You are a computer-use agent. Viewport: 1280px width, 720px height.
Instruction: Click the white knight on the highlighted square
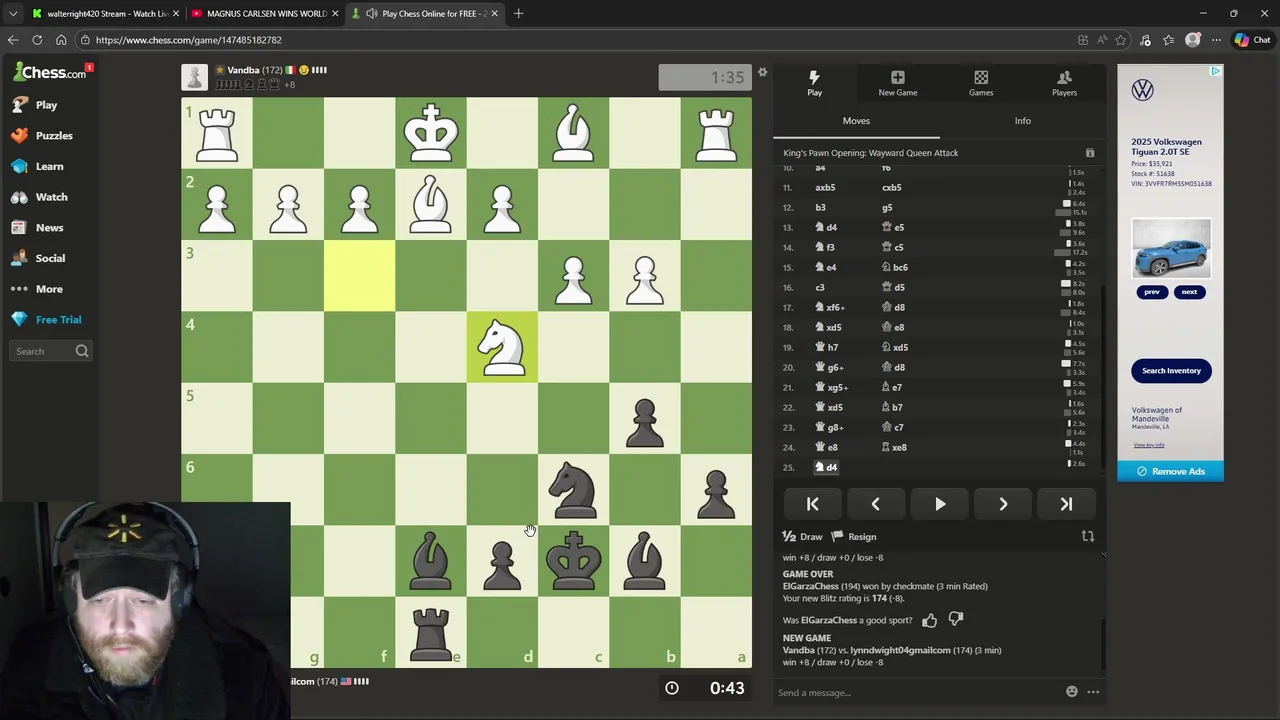[x=502, y=347]
